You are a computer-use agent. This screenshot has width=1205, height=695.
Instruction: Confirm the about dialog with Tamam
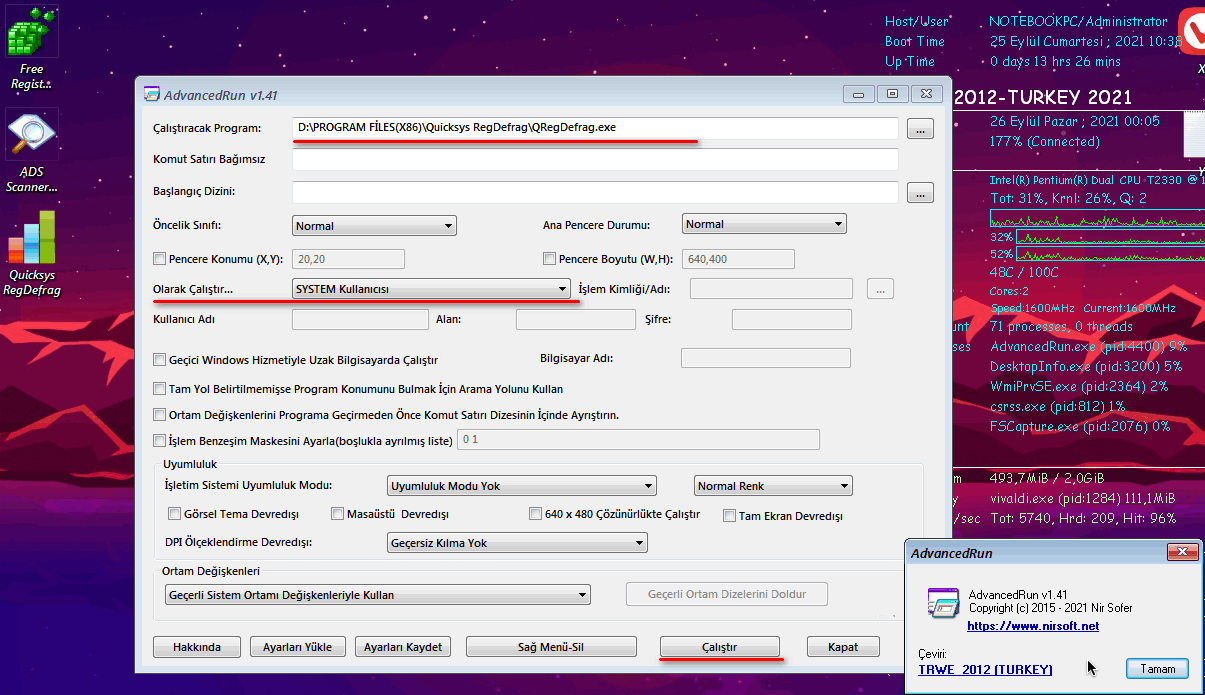(1157, 668)
